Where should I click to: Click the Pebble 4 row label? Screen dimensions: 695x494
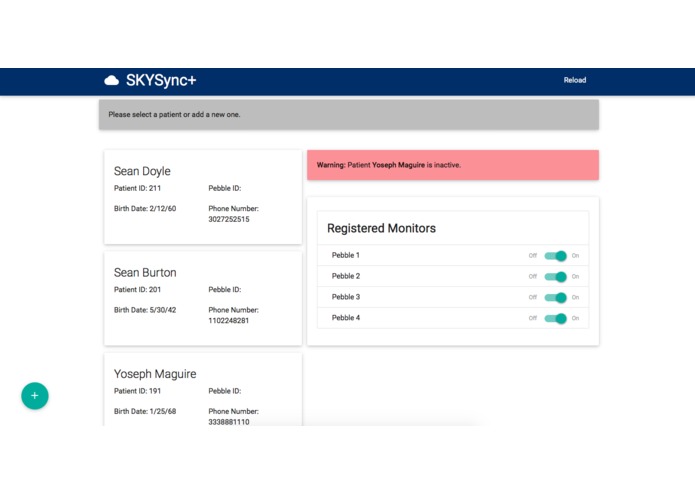coord(346,318)
